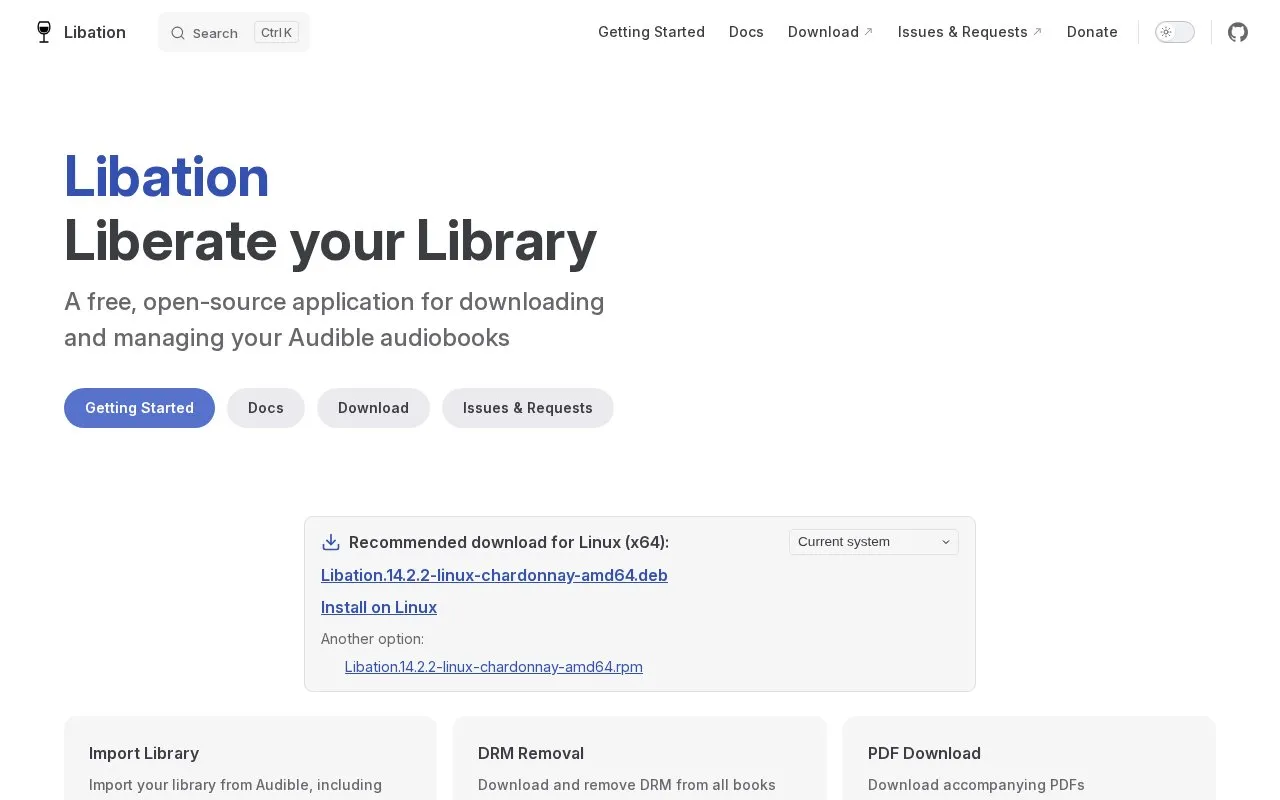1280x800 pixels.
Task: Click the Libation site title text
Action: tap(95, 32)
